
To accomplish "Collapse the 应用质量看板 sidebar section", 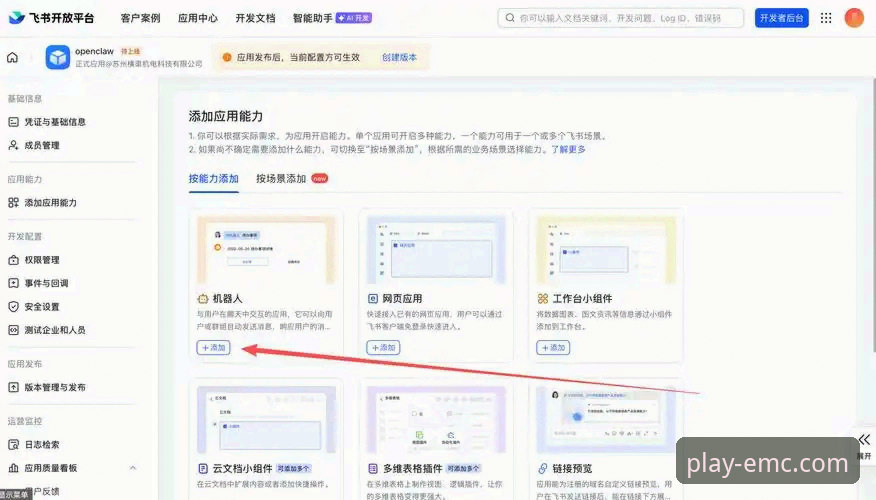I will coord(133,468).
